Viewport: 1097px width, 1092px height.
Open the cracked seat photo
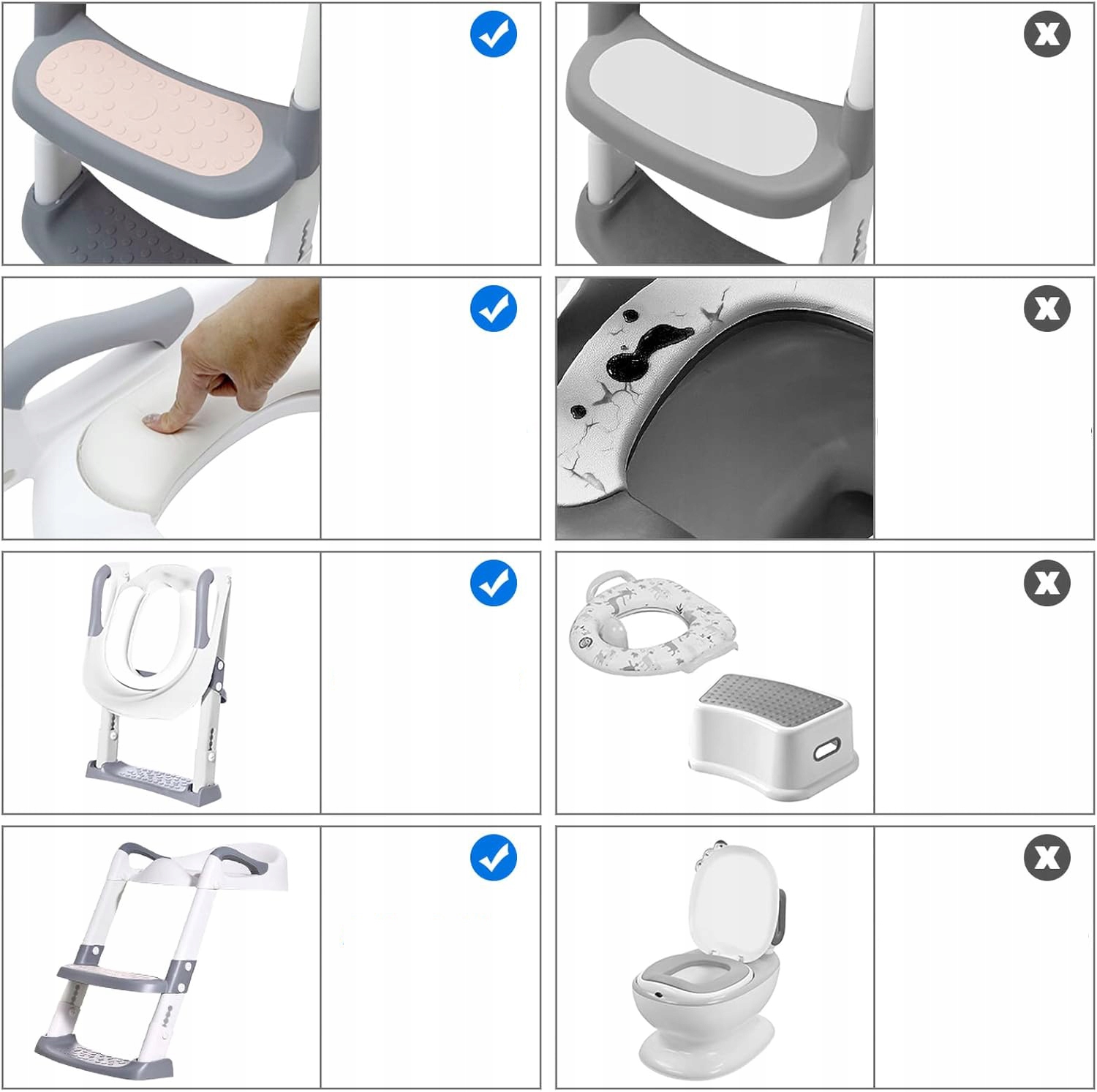[x=715, y=408]
